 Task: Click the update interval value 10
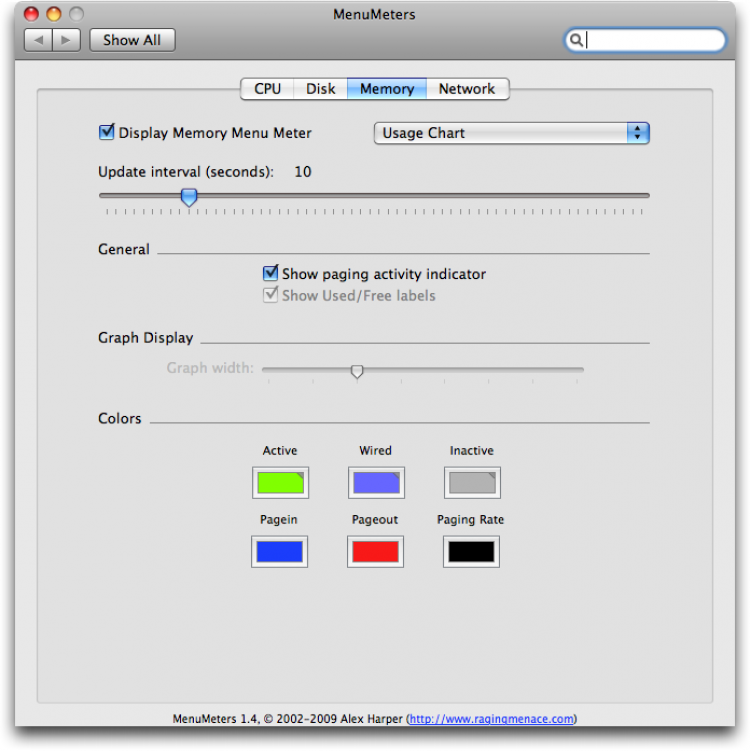(303, 171)
